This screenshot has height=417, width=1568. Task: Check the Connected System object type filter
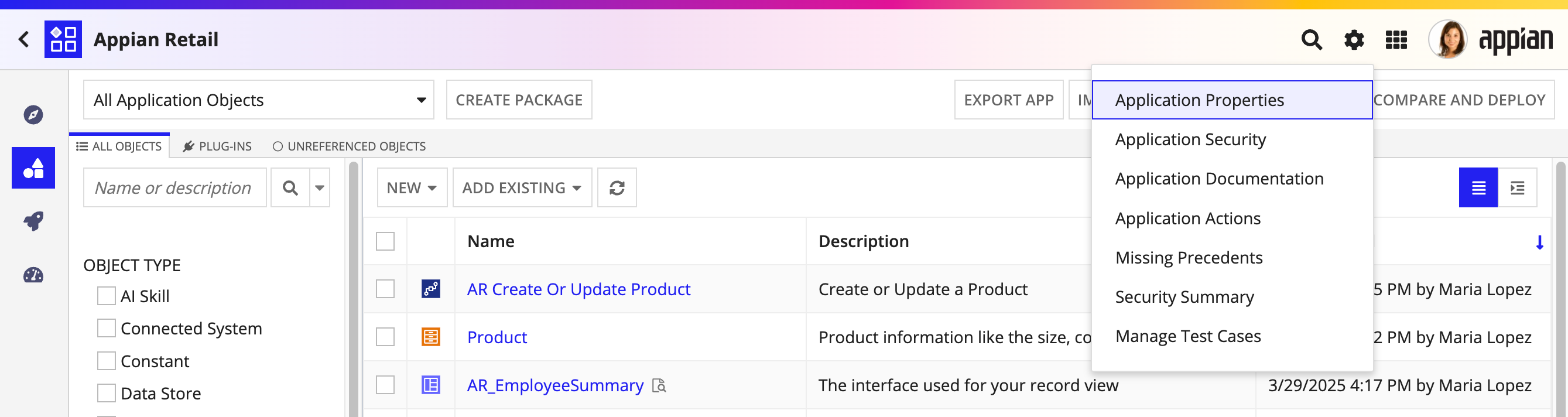click(x=107, y=328)
